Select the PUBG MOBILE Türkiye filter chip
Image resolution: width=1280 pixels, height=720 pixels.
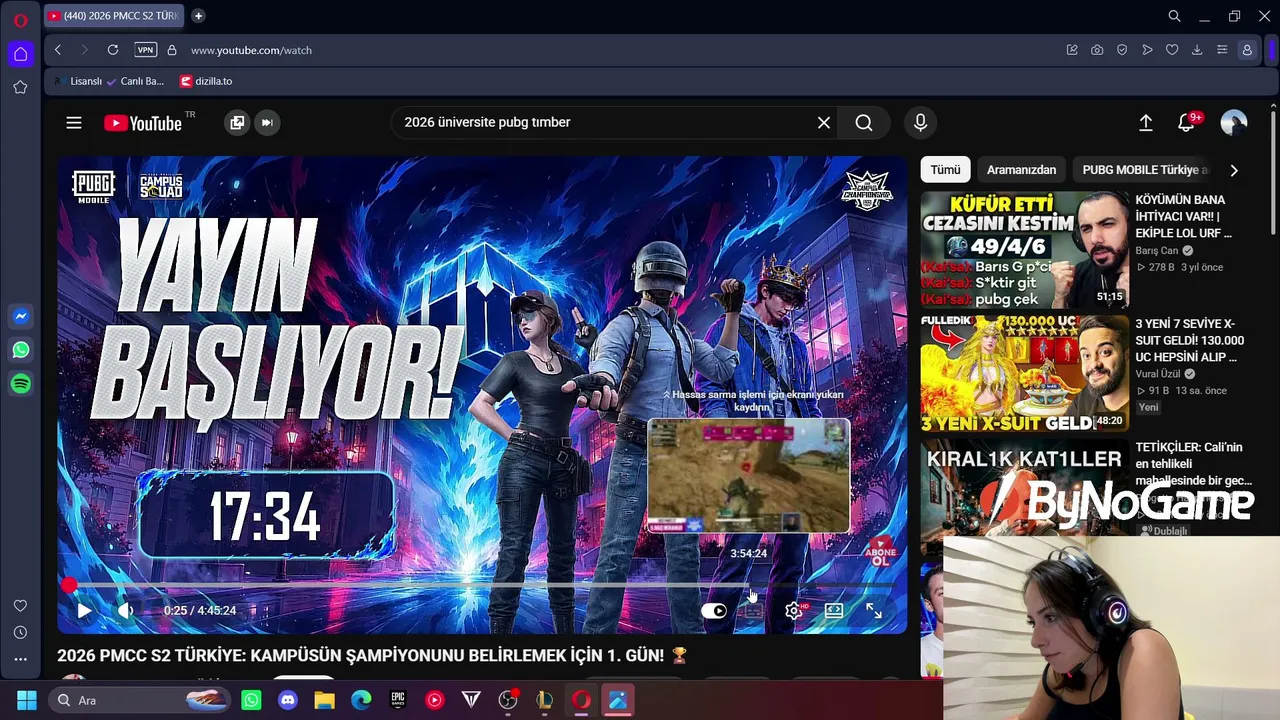1145,170
